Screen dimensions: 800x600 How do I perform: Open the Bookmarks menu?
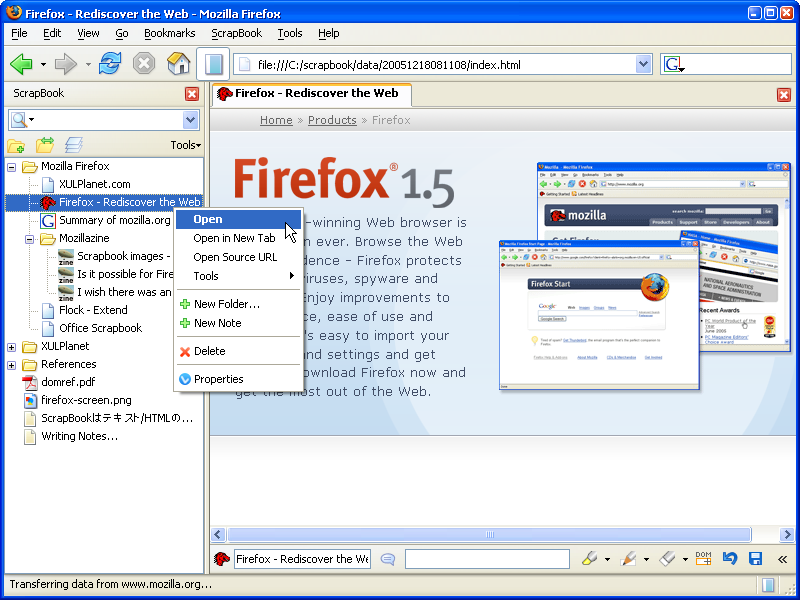(x=169, y=34)
